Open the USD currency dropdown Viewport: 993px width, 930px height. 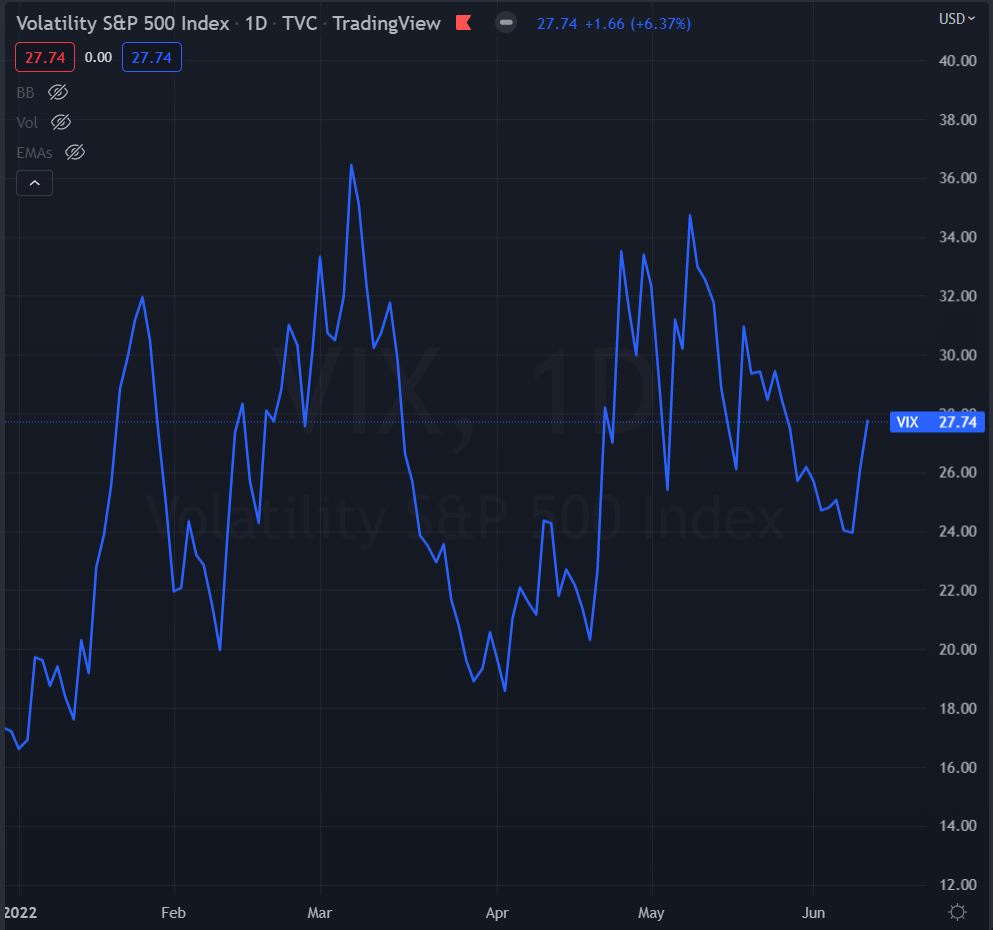956,19
